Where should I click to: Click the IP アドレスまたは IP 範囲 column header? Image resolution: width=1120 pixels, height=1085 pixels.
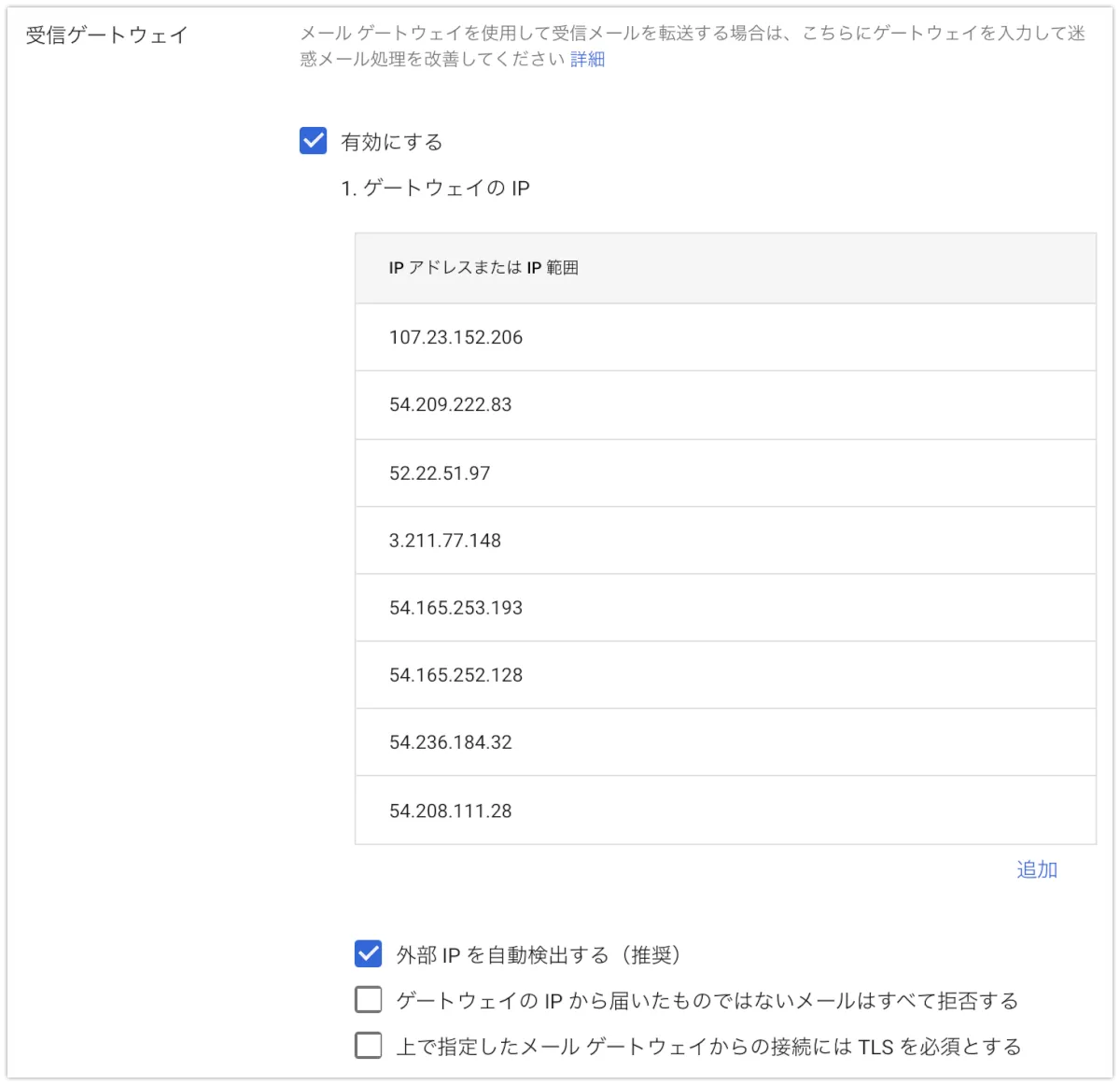(x=483, y=268)
